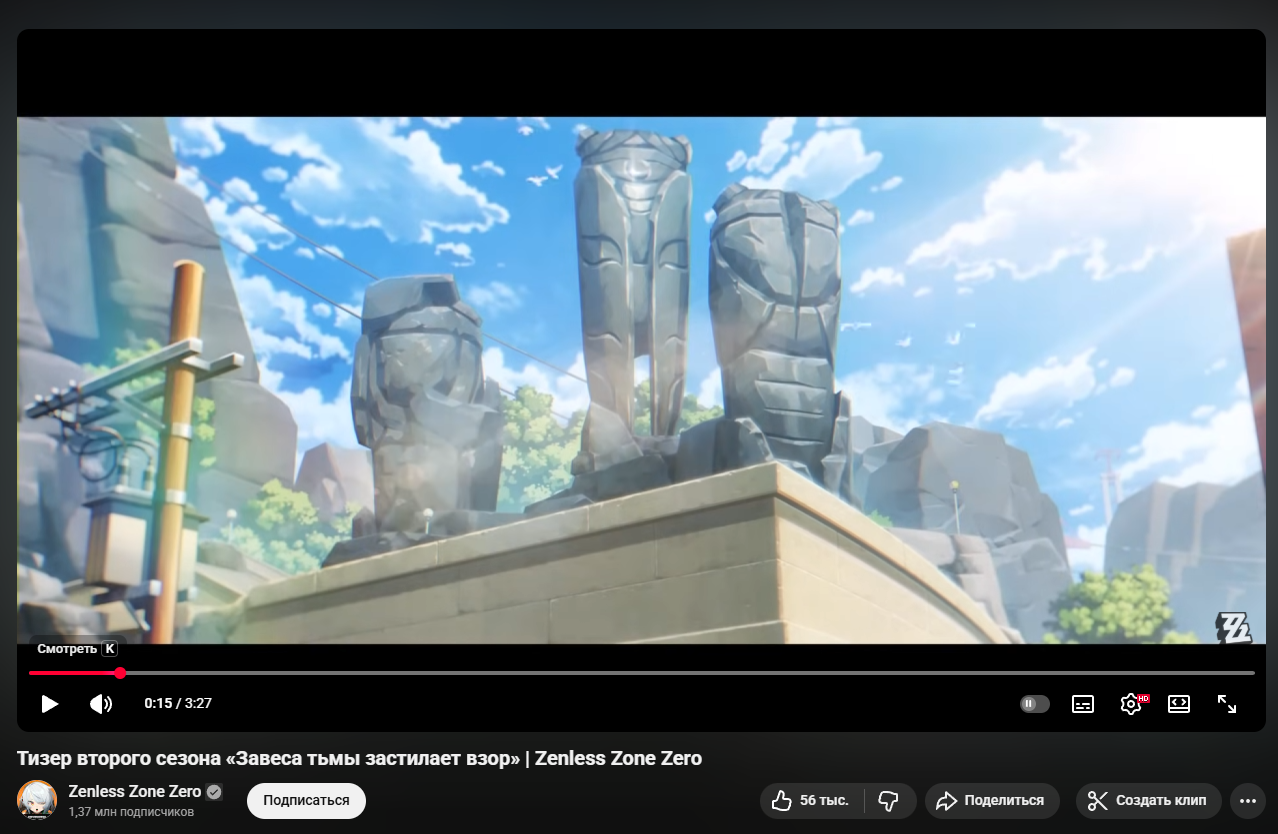1278x834 pixels.
Task: Open the Zenless Zone Zero channel name link
Action: point(135,791)
